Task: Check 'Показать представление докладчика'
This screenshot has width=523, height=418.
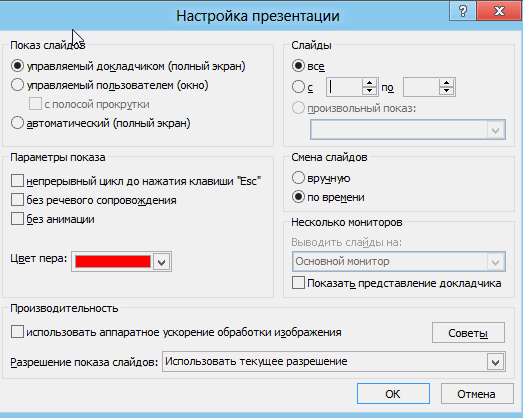Action: click(x=298, y=283)
